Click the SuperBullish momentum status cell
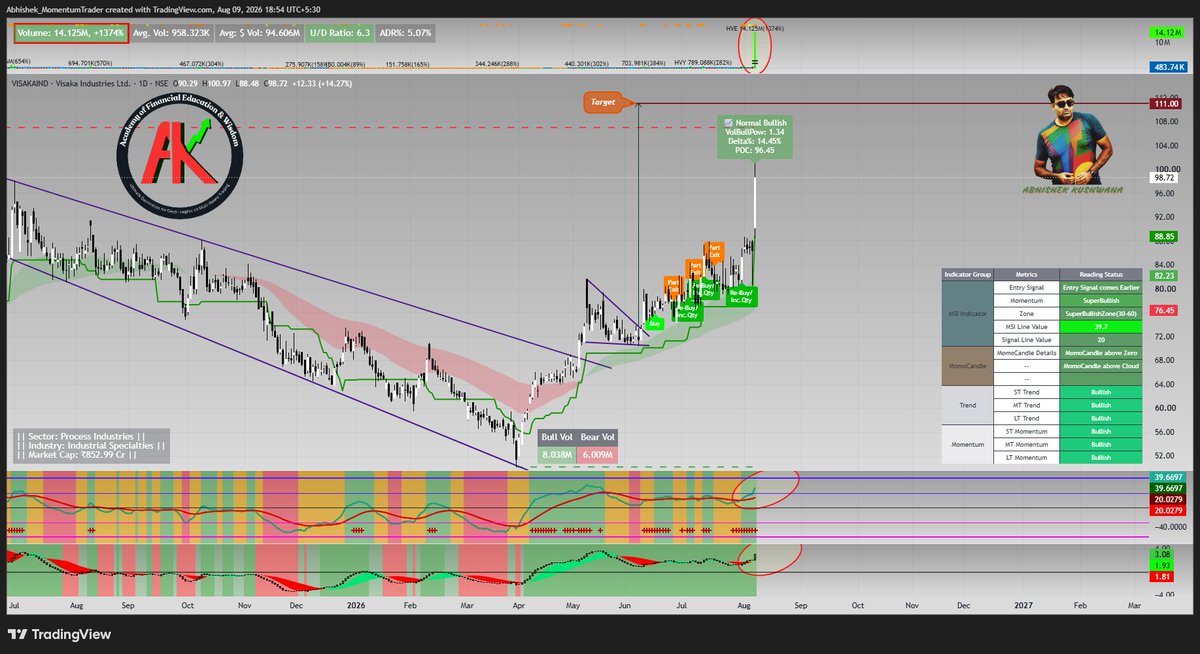 coord(1101,300)
